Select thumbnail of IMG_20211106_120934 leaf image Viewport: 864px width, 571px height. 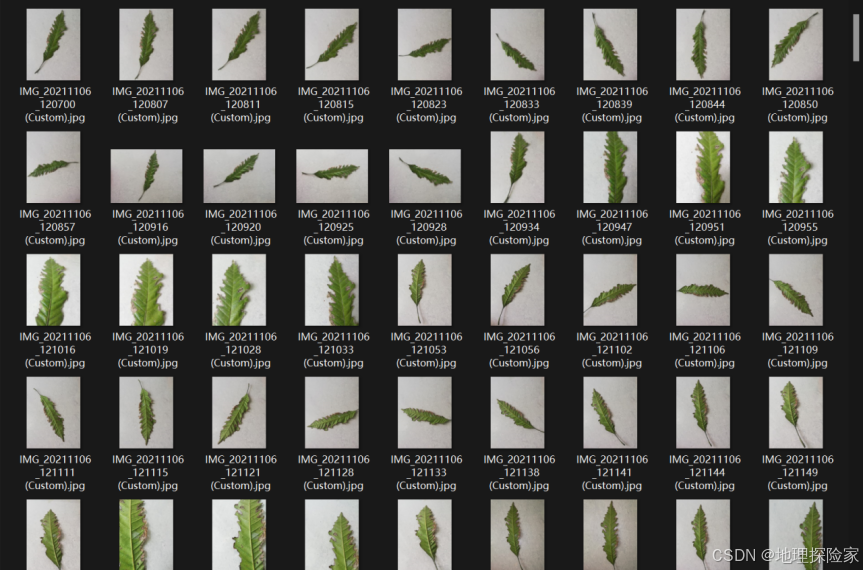(x=517, y=167)
